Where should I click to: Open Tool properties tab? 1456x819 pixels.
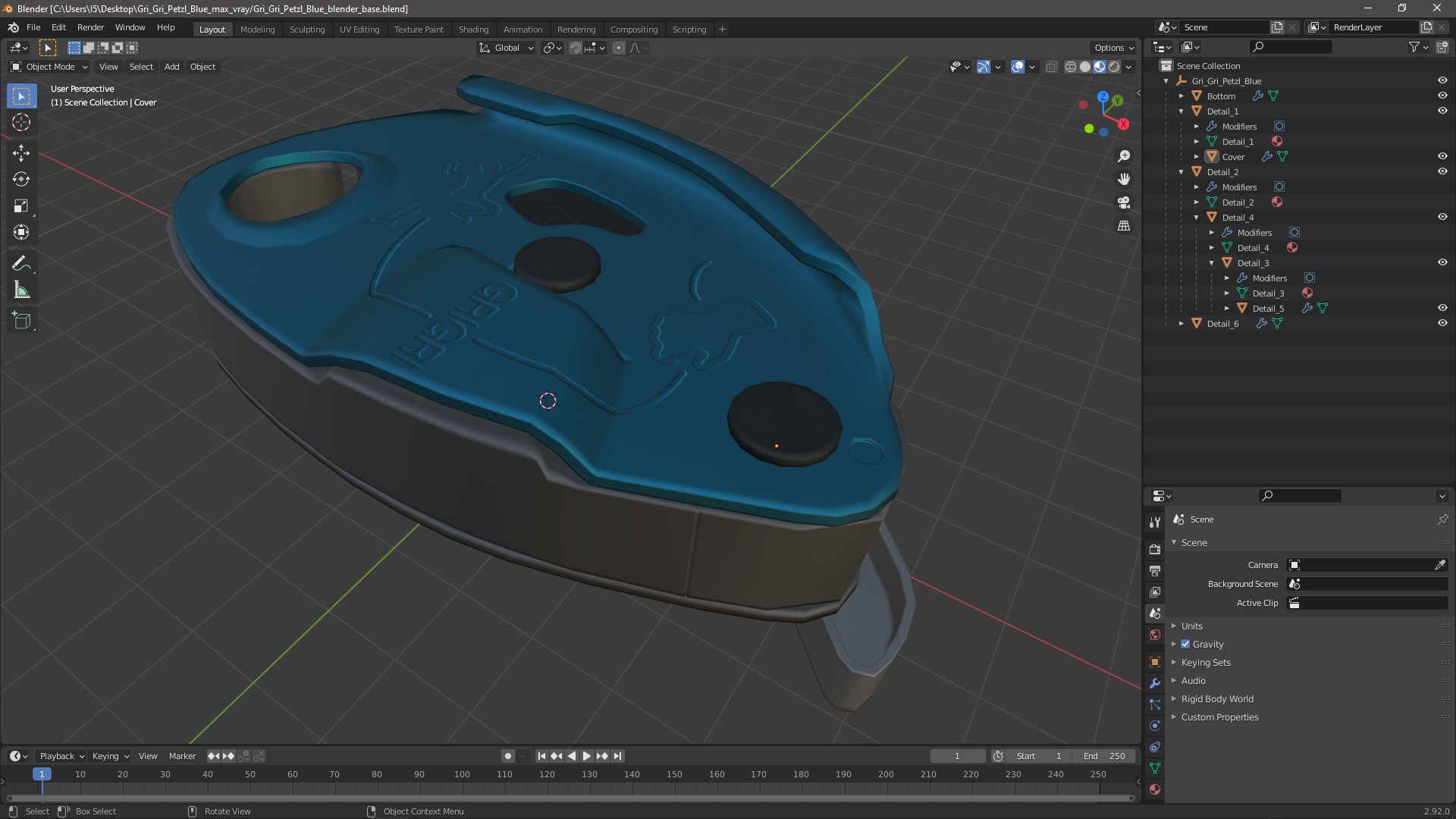click(1155, 522)
